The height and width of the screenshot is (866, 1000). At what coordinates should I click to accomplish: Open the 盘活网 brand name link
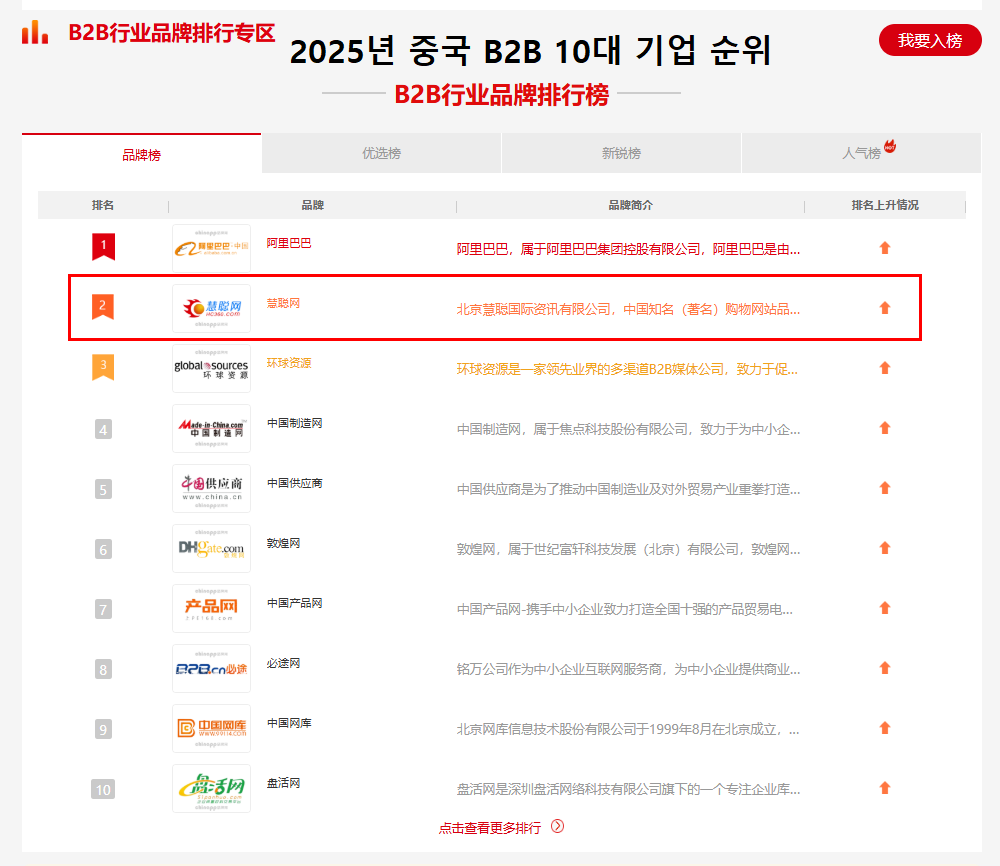click(x=283, y=782)
